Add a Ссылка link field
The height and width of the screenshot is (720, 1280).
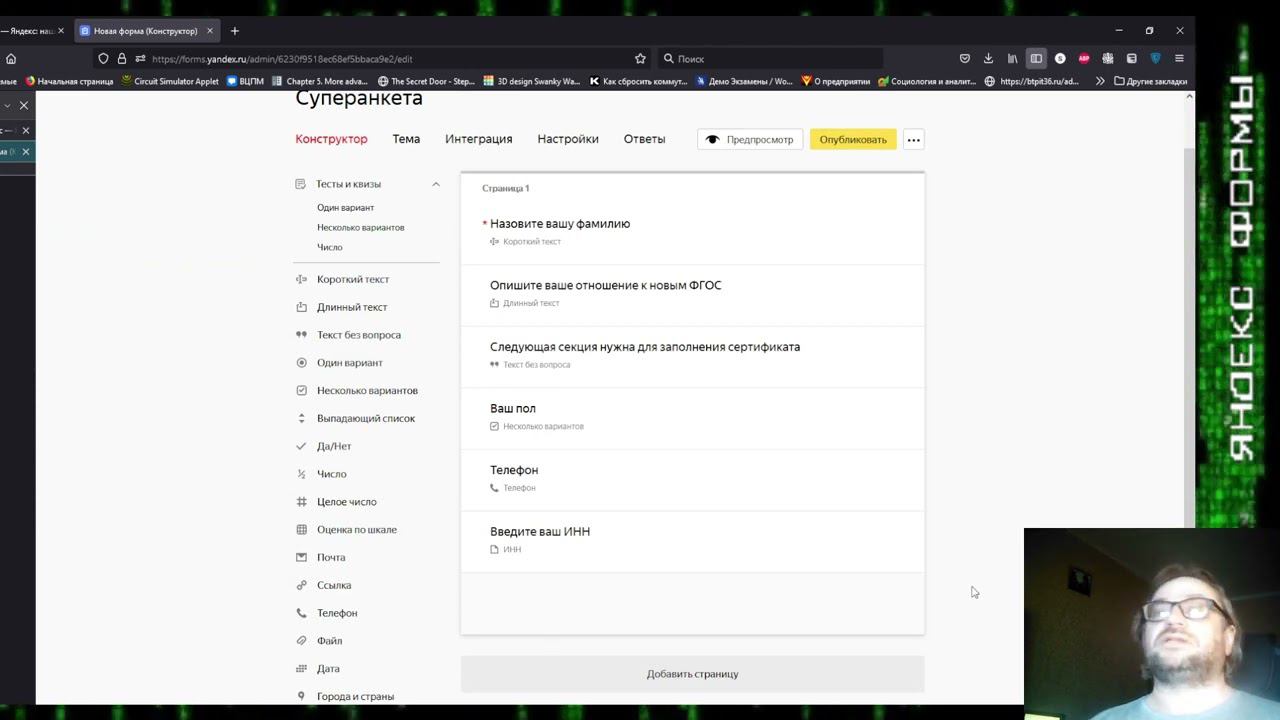(x=334, y=585)
